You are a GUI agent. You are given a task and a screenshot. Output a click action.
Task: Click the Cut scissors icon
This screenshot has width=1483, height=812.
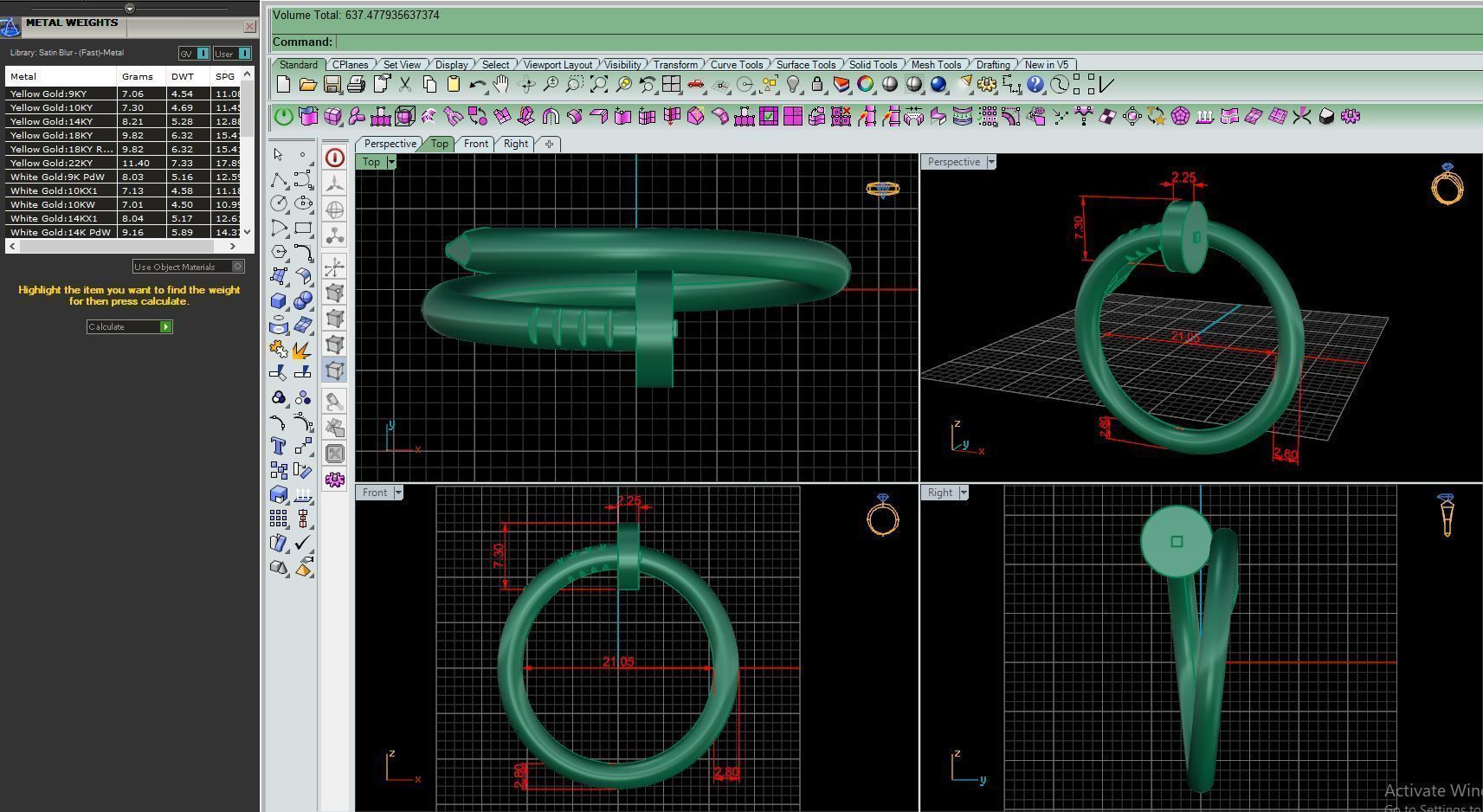(405, 85)
